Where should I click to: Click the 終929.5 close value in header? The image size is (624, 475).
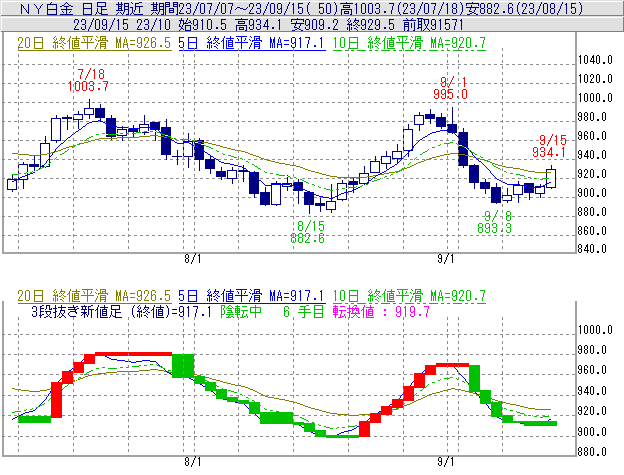point(371,25)
